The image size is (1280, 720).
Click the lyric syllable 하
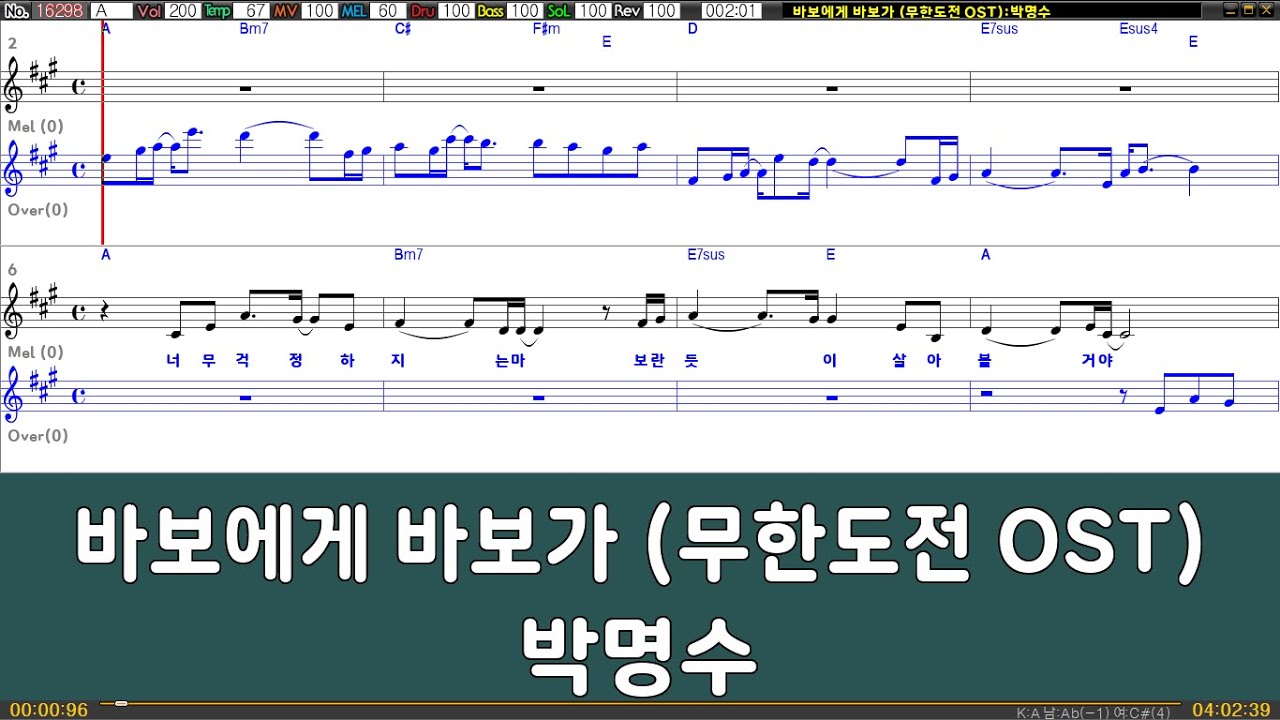[347, 360]
